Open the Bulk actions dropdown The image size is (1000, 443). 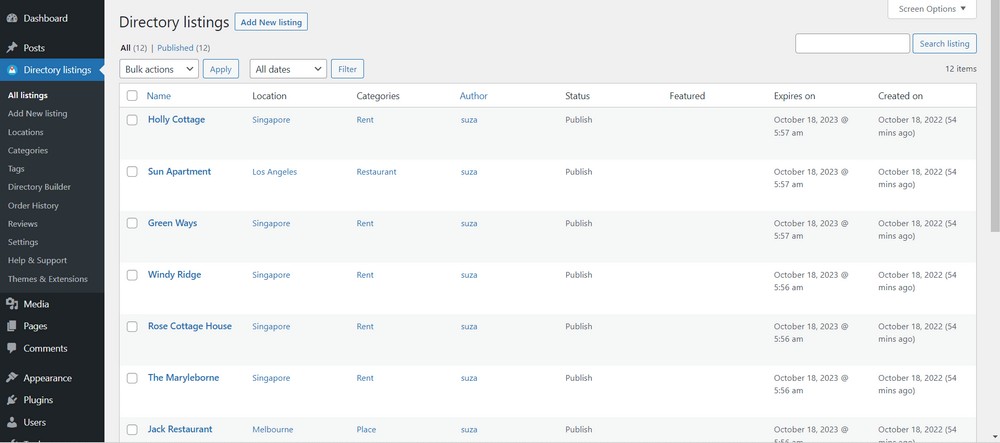[x=159, y=69]
